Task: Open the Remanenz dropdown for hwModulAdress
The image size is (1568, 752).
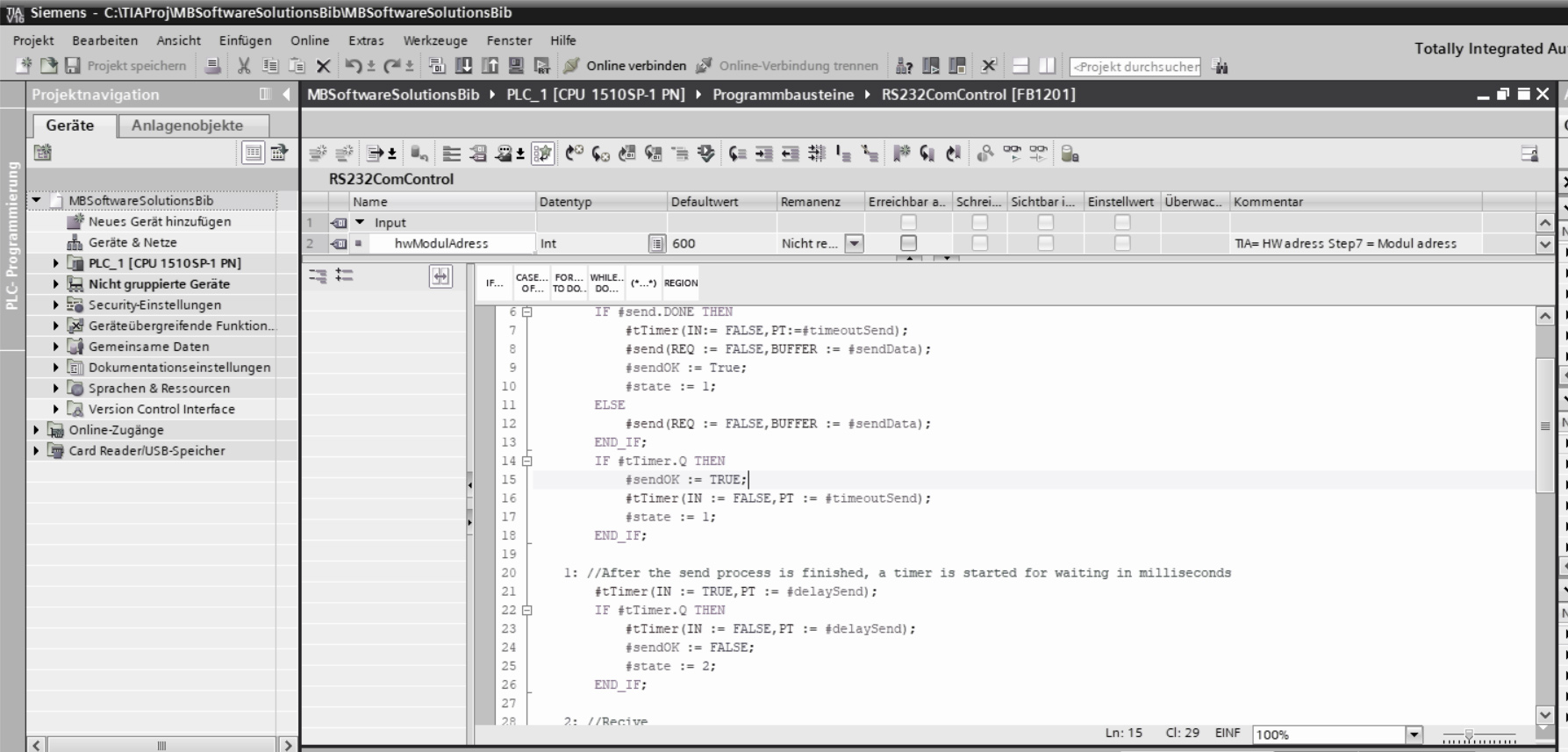Action: coord(854,243)
